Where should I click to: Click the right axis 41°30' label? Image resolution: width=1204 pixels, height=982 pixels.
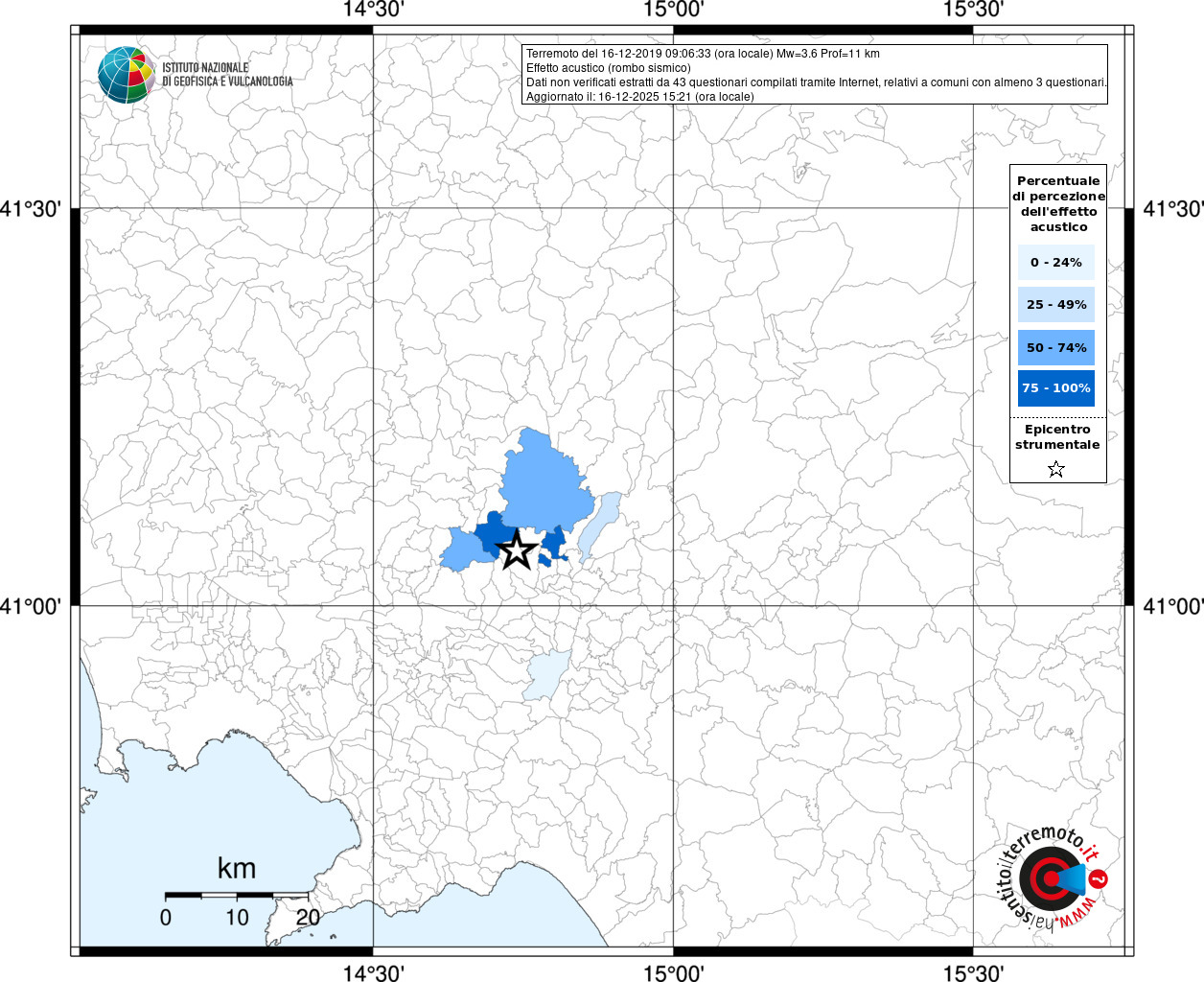1173,208
